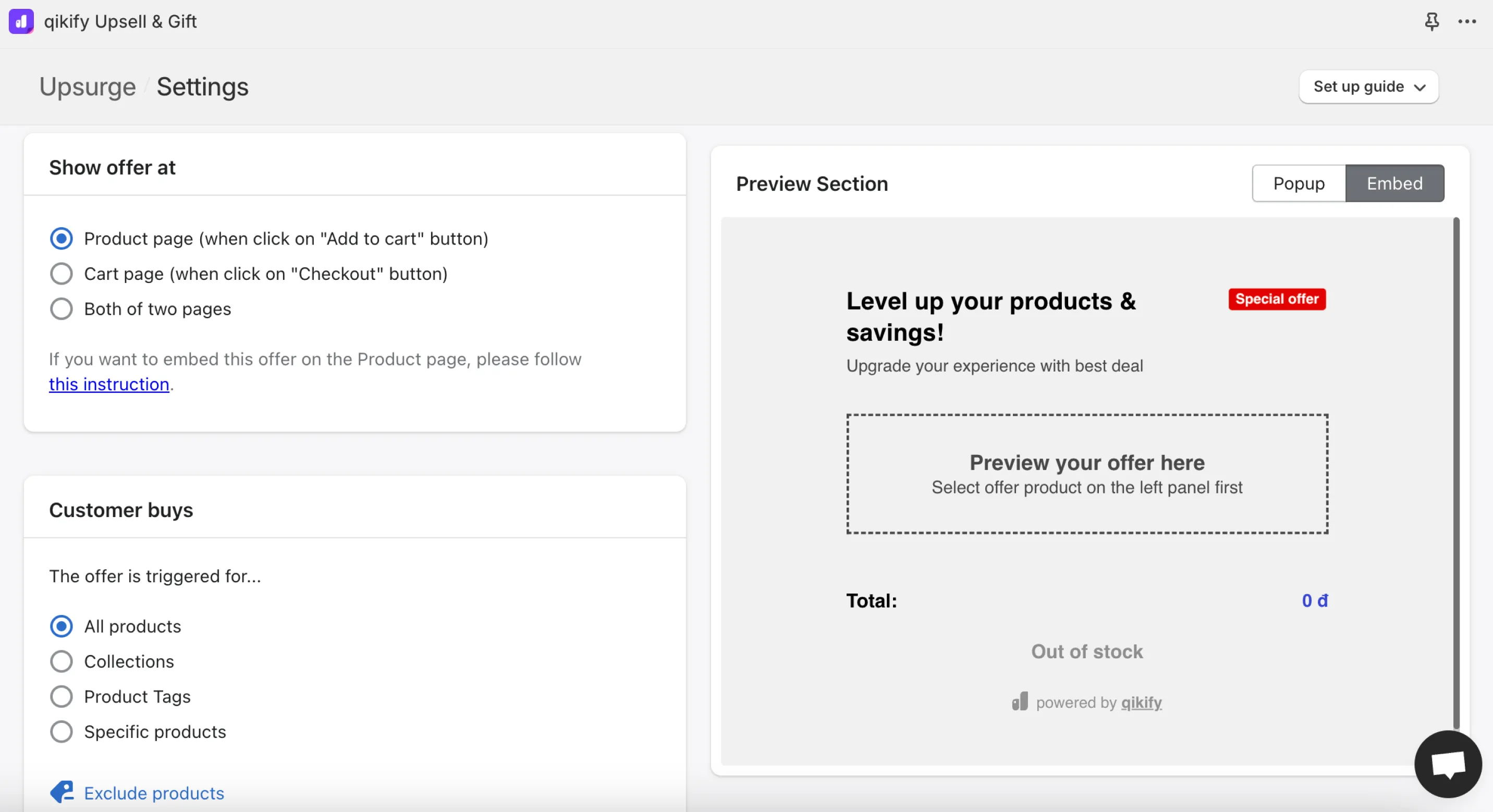Expand the Set up guide dropdown
The width and height of the screenshot is (1493, 812).
(x=1368, y=87)
